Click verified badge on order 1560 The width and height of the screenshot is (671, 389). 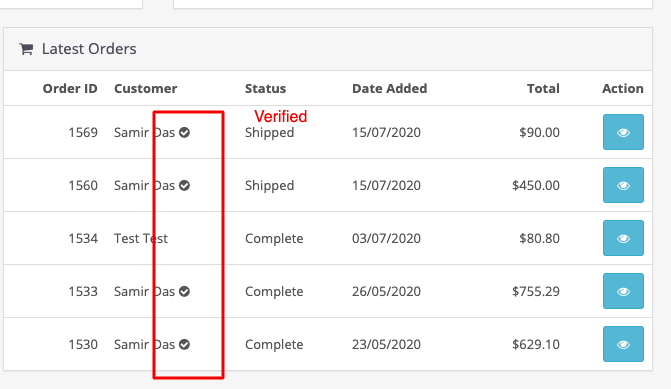tap(184, 186)
